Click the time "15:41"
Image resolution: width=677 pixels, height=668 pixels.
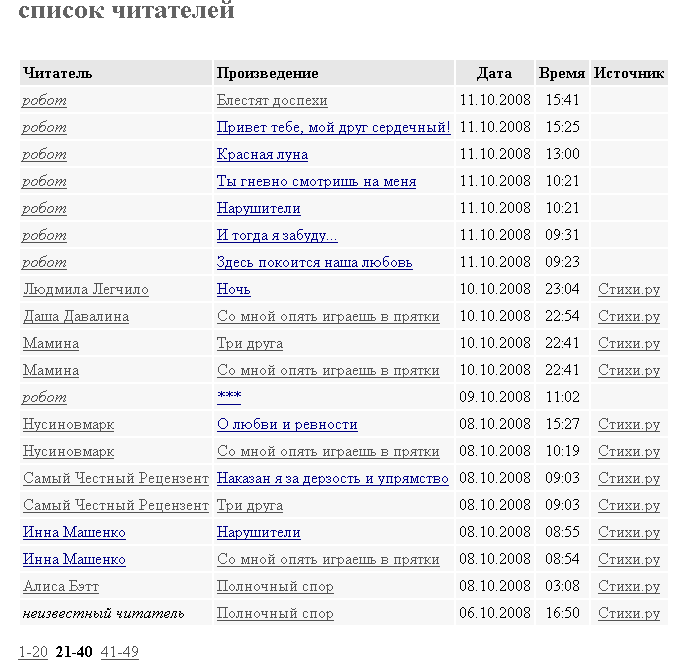[x=562, y=100]
